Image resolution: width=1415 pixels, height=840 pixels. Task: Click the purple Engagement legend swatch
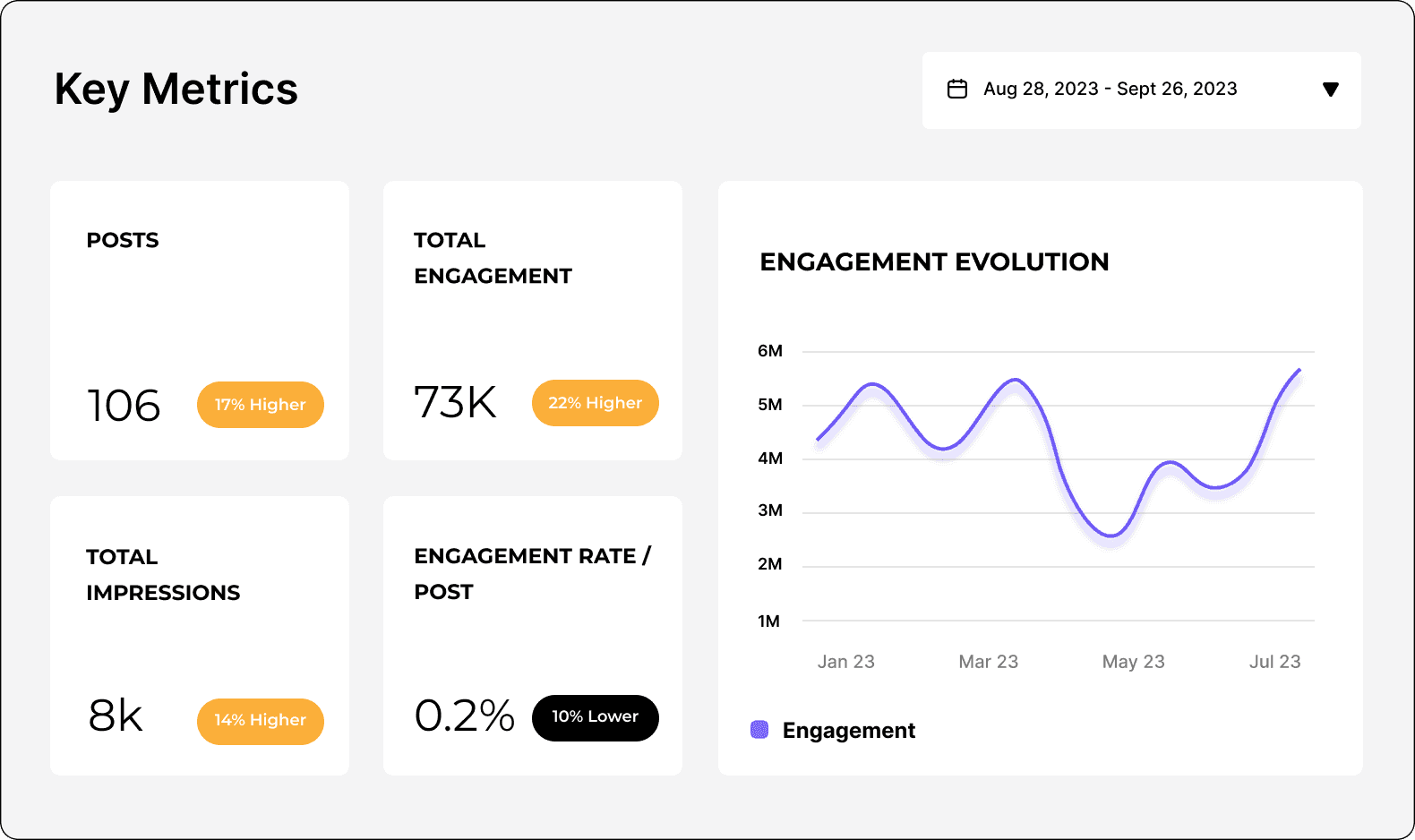pos(759,730)
